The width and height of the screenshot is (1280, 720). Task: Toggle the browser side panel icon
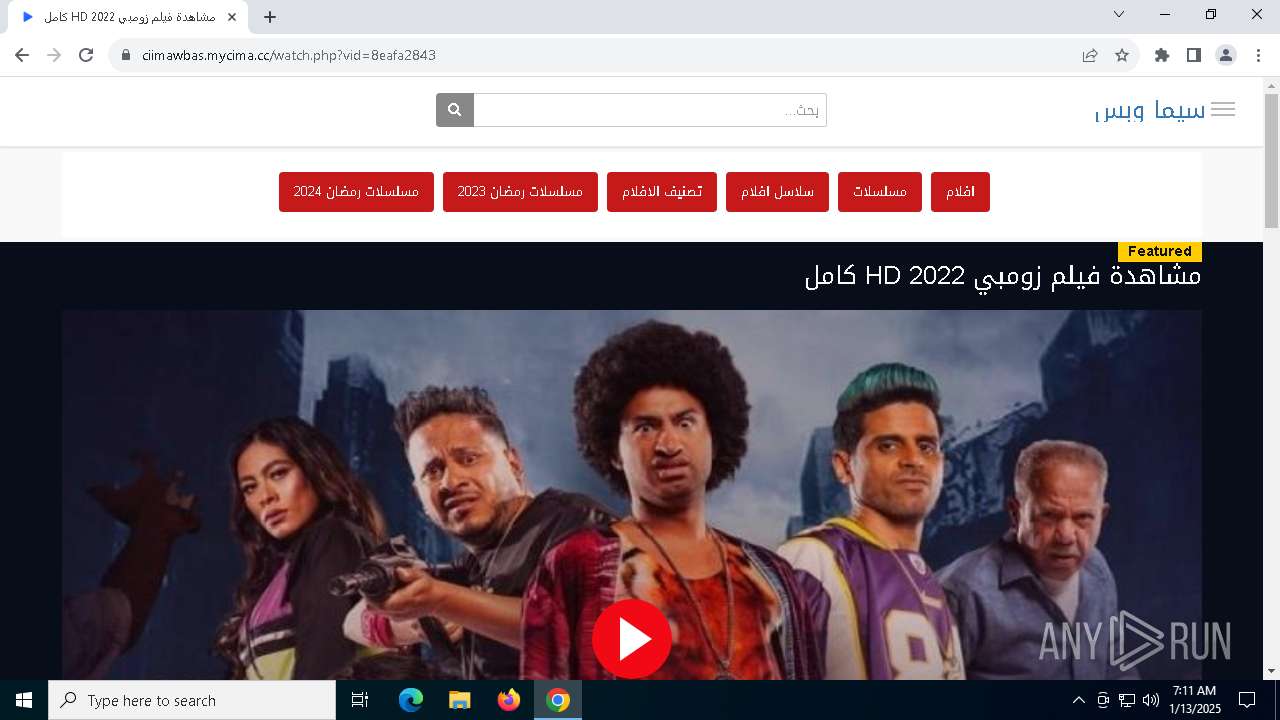(1194, 55)
